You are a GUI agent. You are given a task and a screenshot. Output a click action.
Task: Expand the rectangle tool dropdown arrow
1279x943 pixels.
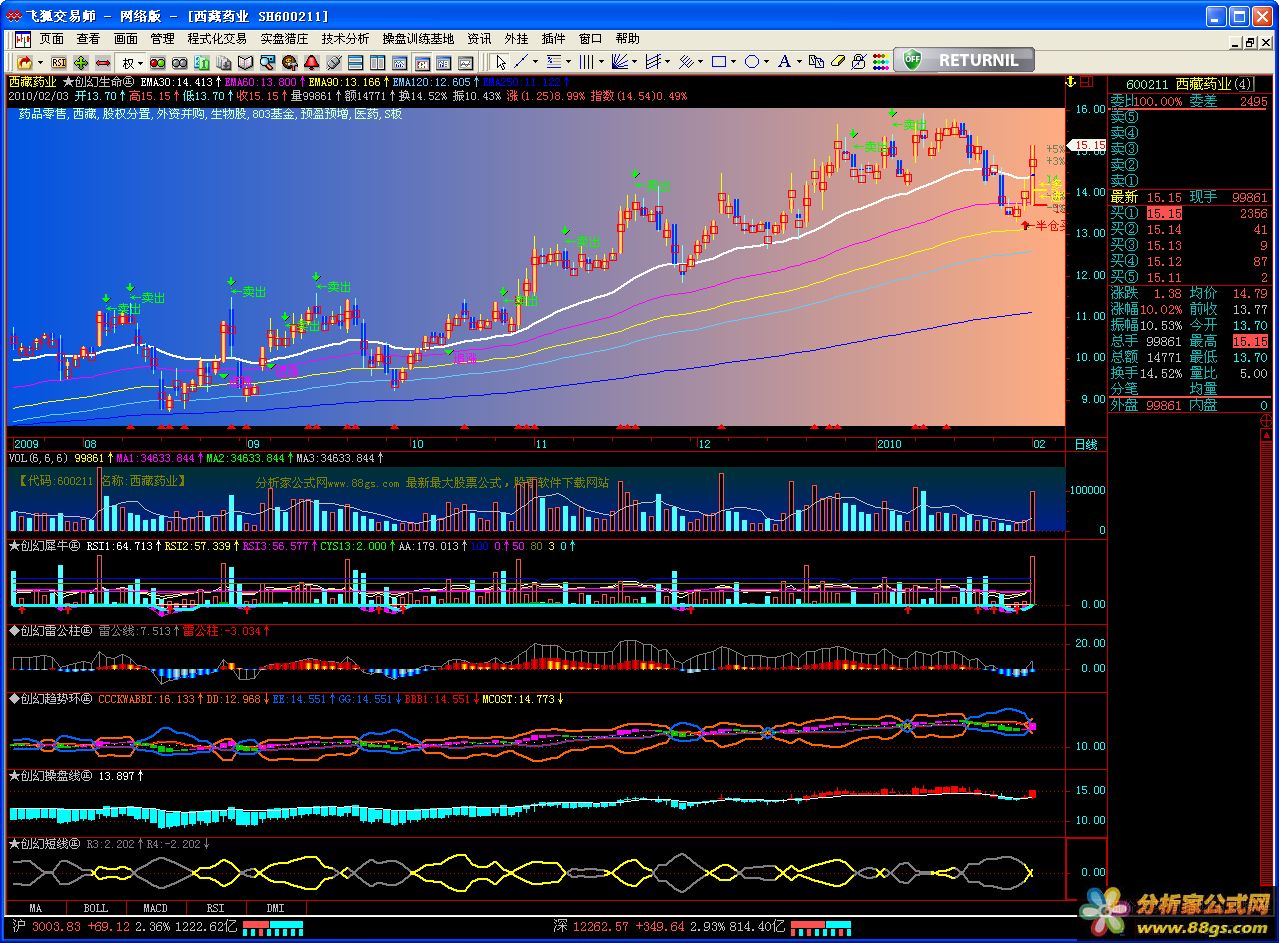point(733,62)
